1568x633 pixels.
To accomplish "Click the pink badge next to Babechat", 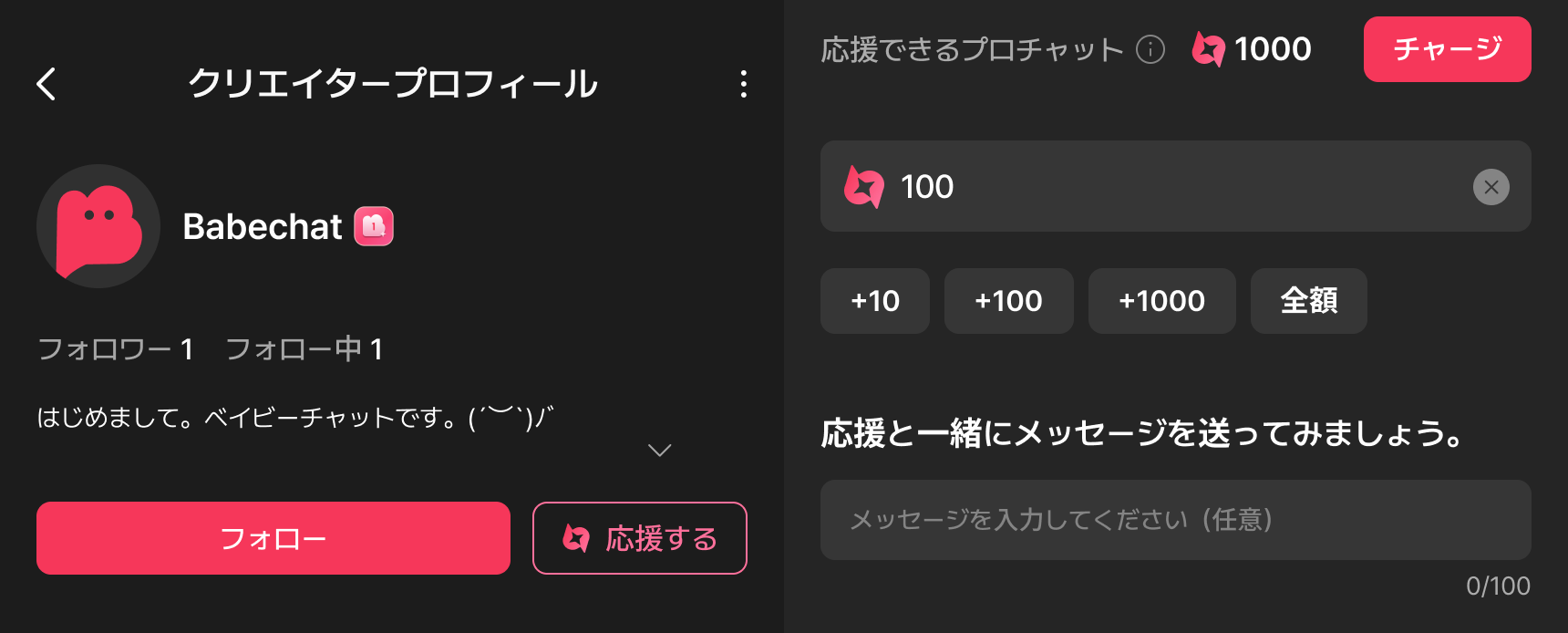I will 374,226.
